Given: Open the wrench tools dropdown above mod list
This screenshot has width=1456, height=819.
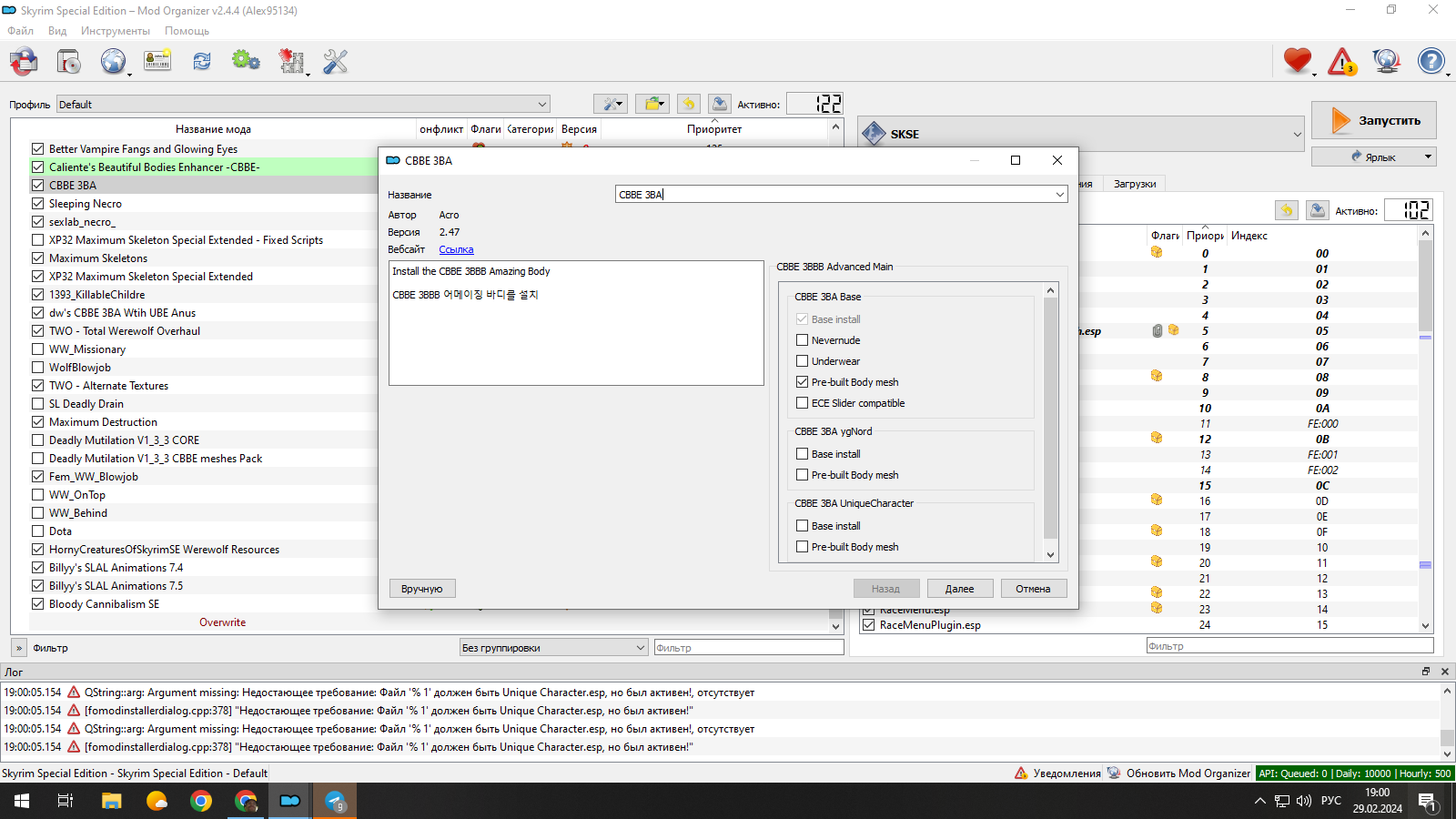Looking at the screenshot, I should coord(611,104).
